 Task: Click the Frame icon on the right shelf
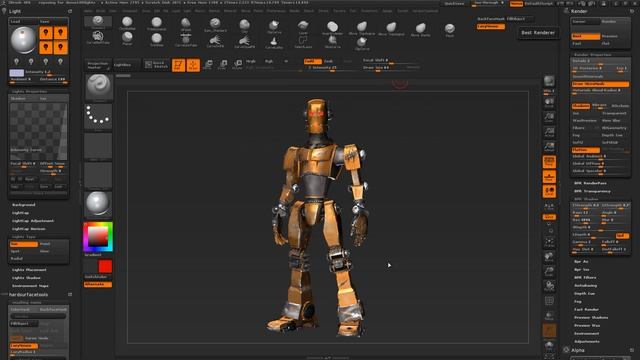pos(549,242)
